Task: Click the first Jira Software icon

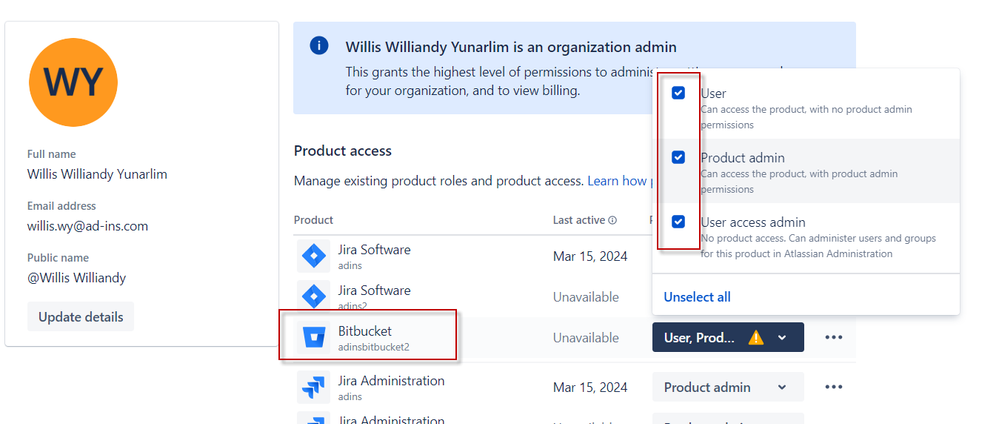Action: (313, 256)
